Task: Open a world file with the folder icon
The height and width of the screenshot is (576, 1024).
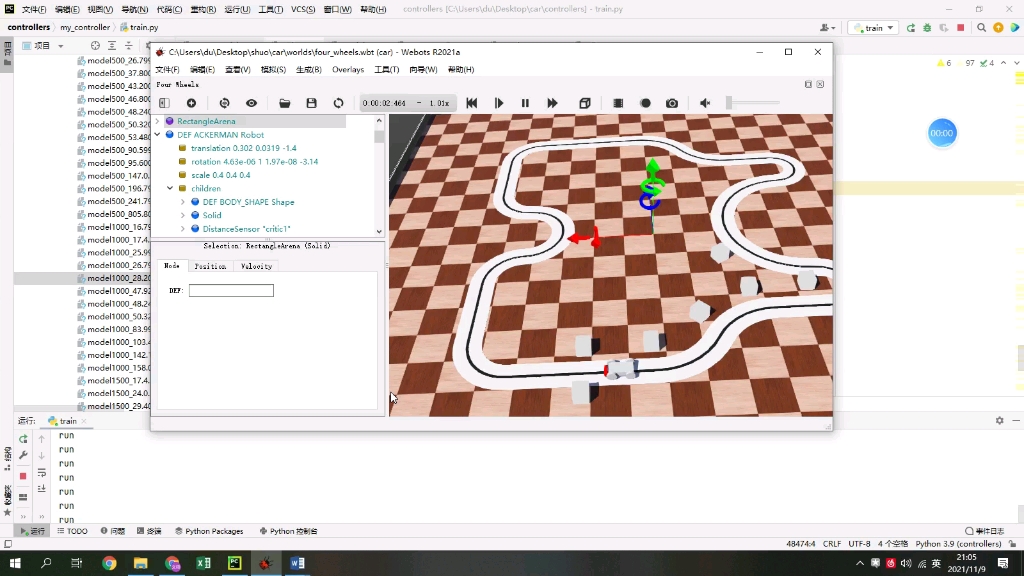Action: click(285, 103)
